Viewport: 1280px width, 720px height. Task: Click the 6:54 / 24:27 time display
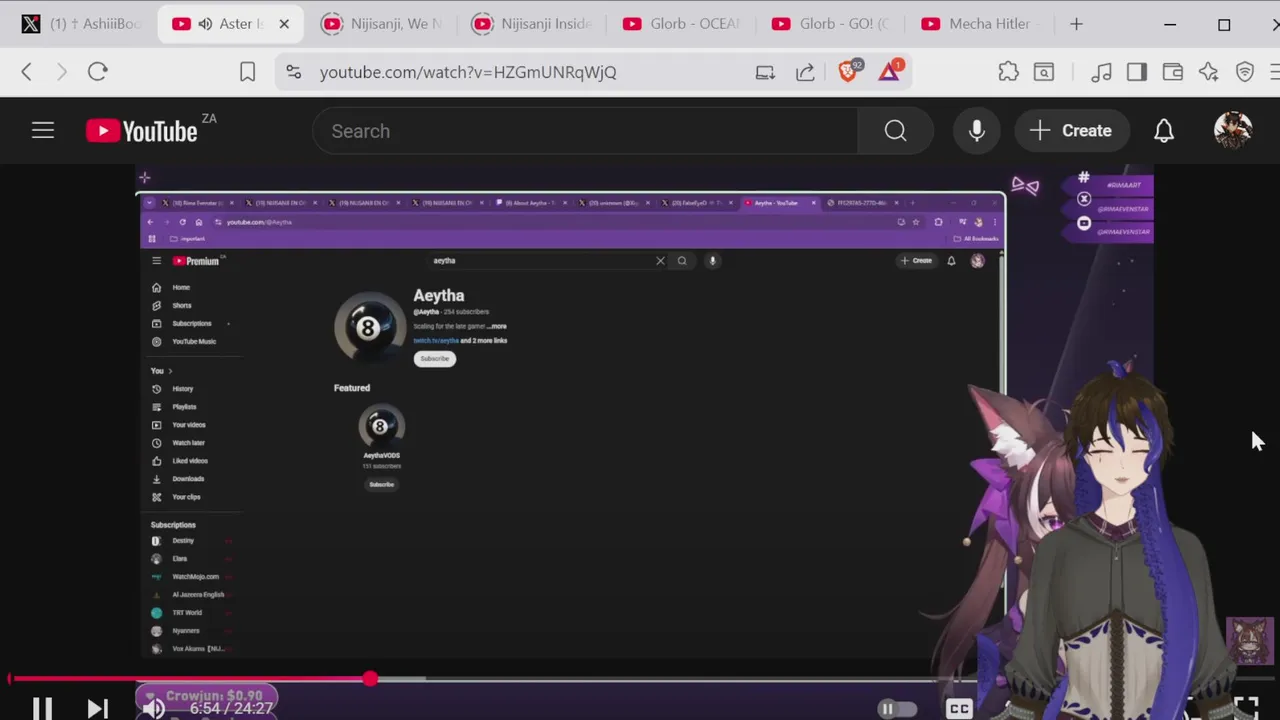[x=231, y=708]
